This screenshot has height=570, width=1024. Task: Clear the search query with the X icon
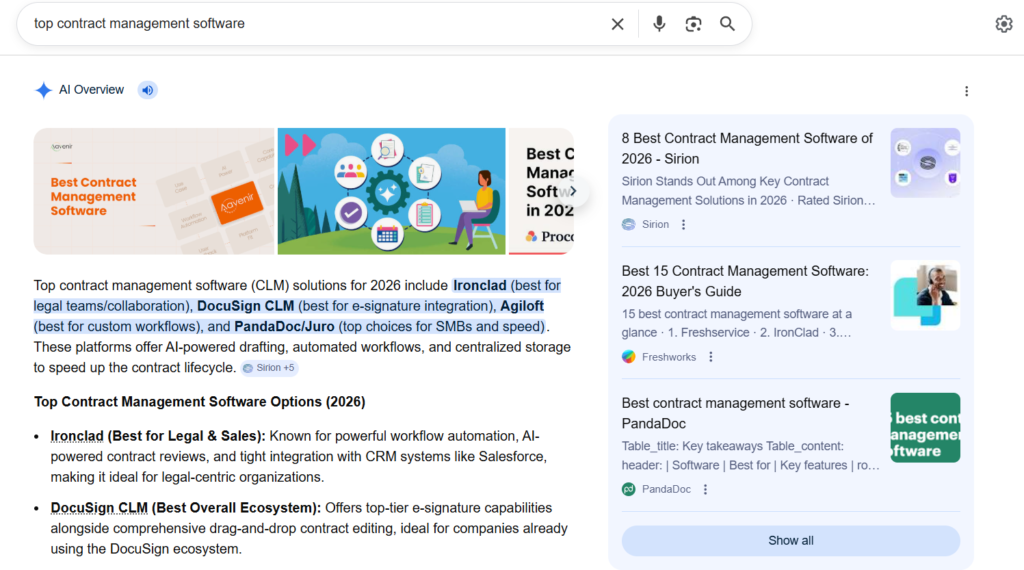click(617, 24)
